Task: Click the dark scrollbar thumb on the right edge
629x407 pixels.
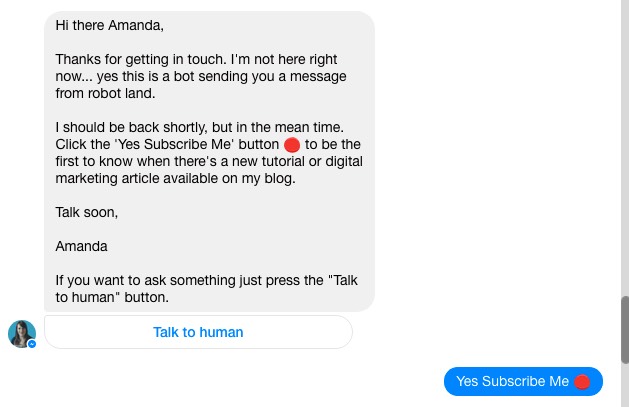Action: tap(625, 330)
